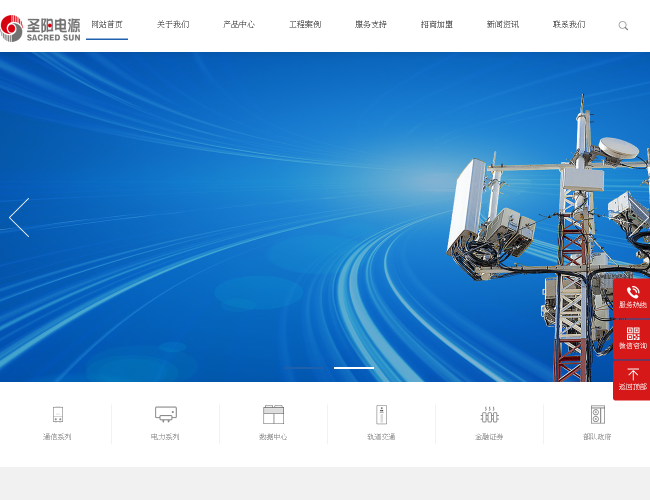Click the 部队政府 category icon

[598, 415]
